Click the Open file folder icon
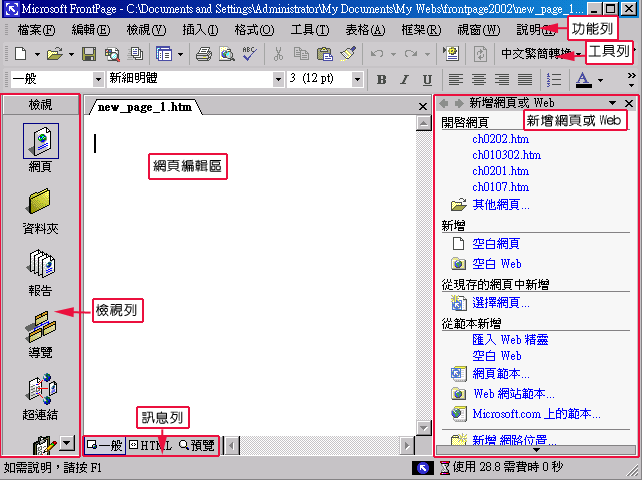Image resolution: width=642 pixels, height=480 pixels. click(x=54, y=54)
